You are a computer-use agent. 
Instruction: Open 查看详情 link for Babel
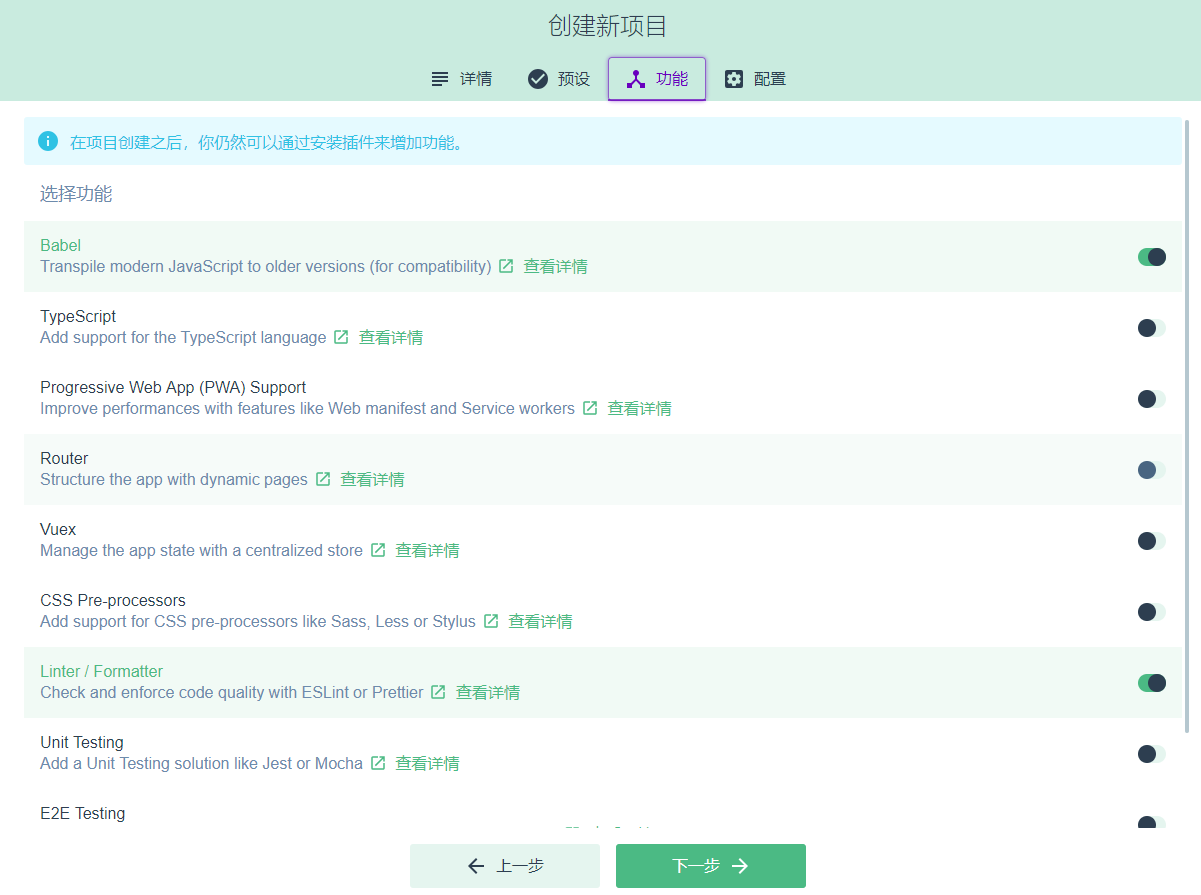556,267
